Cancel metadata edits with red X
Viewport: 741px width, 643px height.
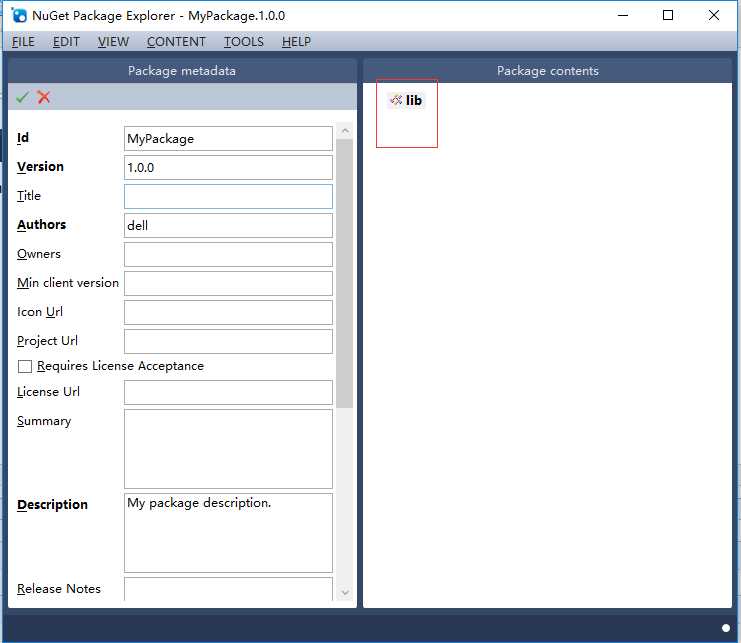coord(44,97)
